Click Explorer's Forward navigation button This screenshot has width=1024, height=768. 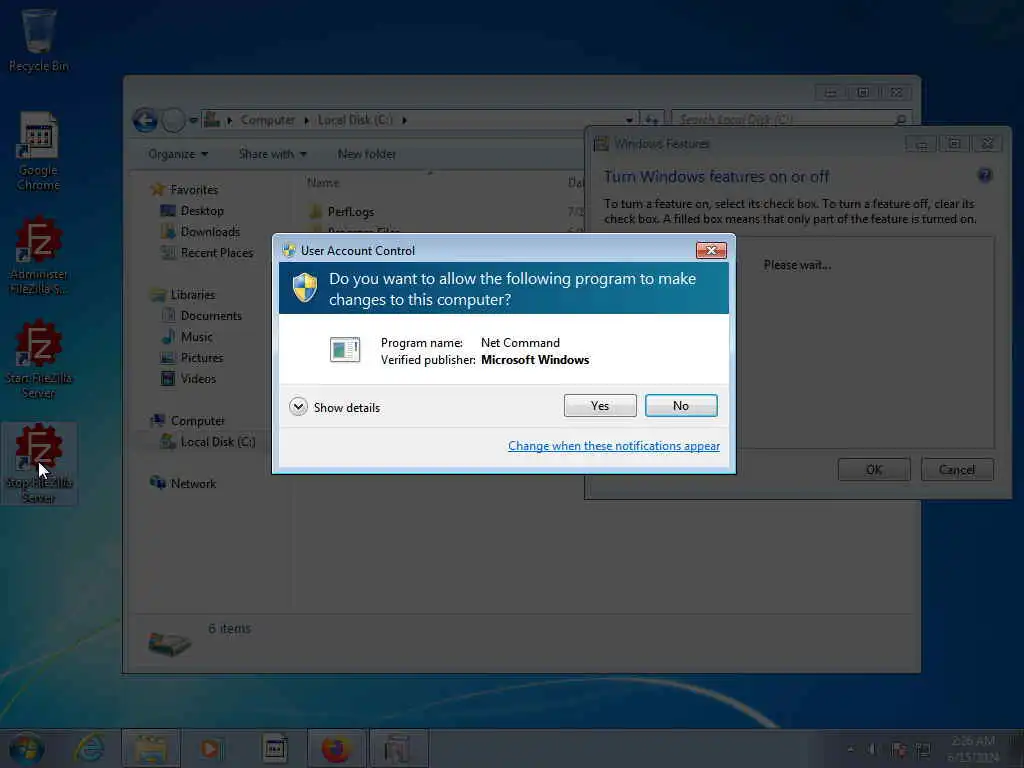(x=173, y=120)
